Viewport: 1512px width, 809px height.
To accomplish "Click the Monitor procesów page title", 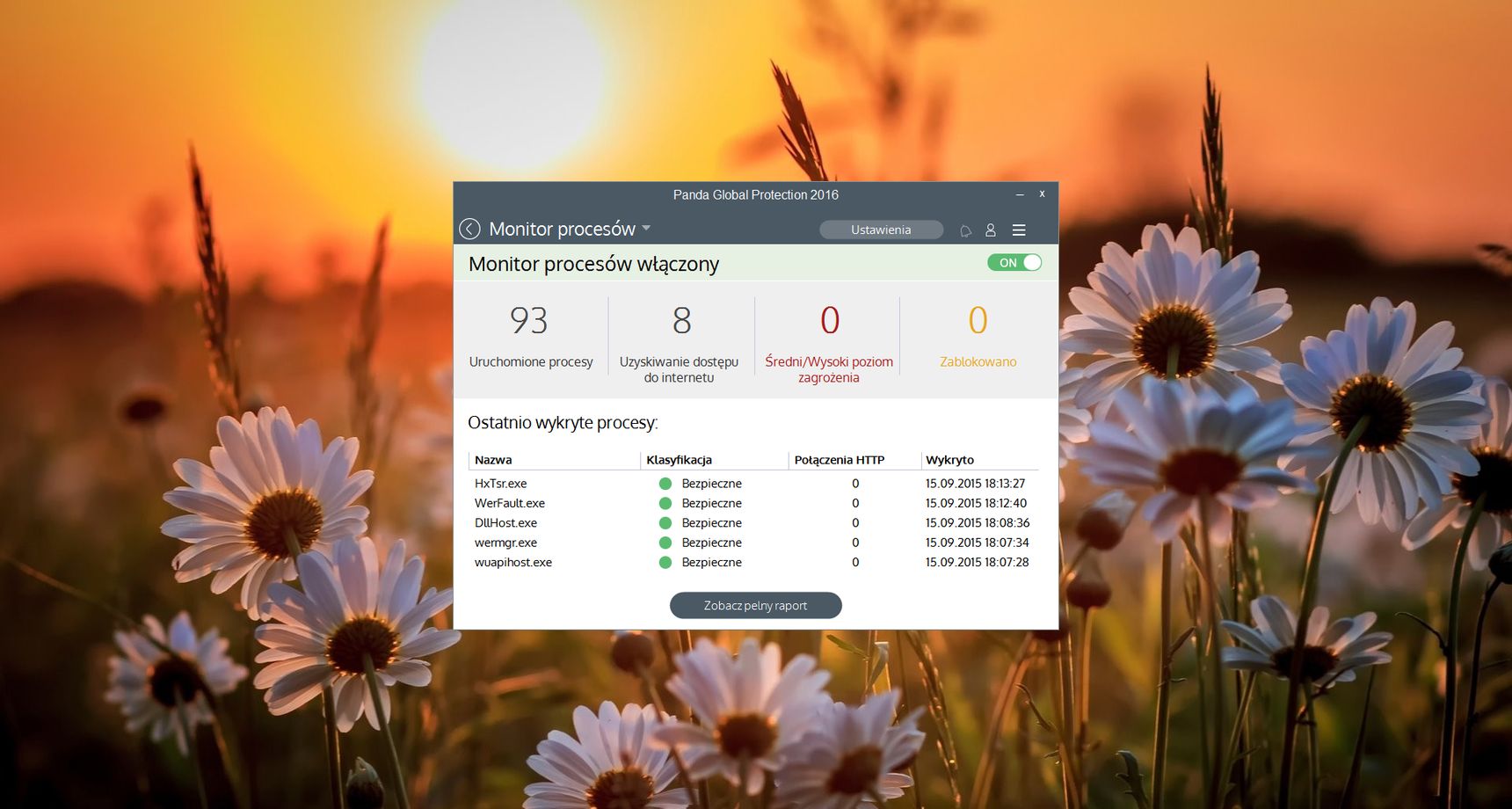I will (562, 229).
